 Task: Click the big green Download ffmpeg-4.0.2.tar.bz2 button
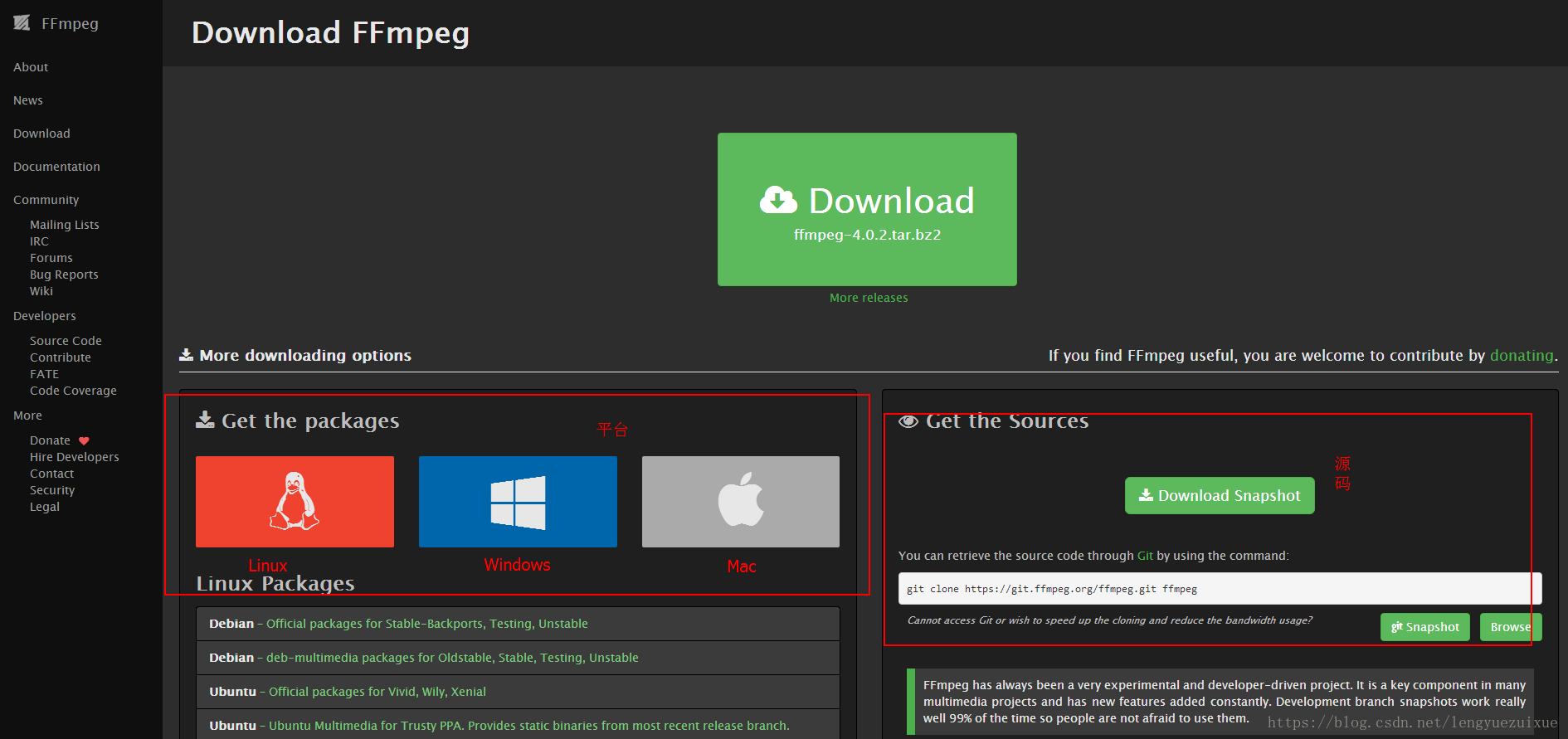point(867,209)
